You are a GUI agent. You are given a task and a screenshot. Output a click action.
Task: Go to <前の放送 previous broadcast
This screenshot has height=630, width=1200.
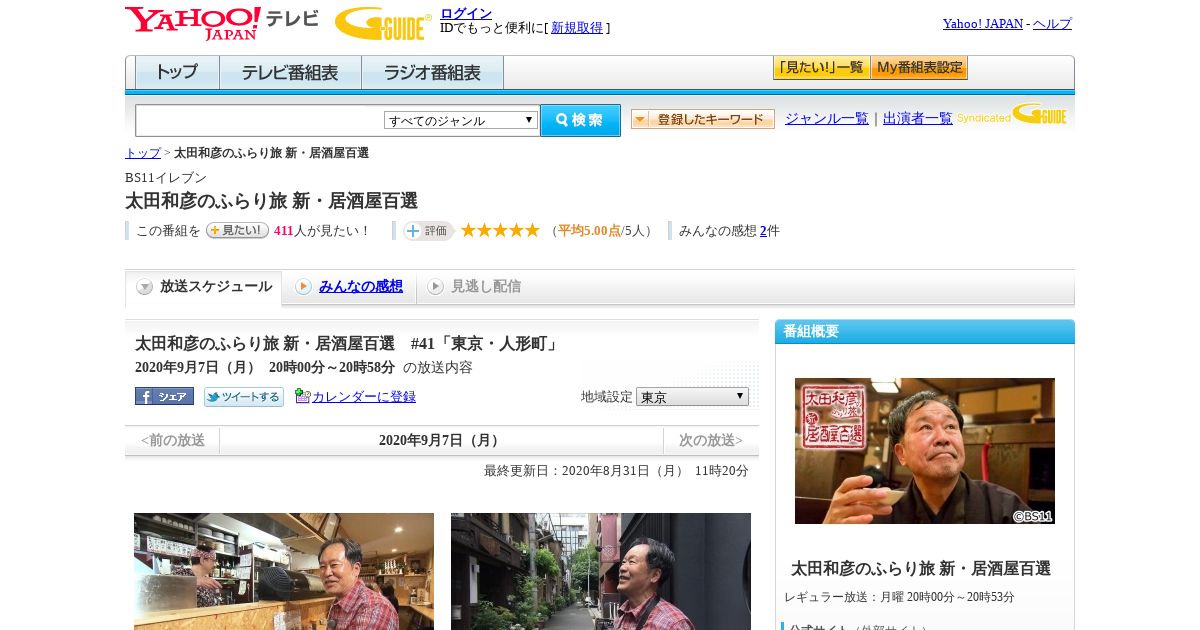tap(173, 440)
